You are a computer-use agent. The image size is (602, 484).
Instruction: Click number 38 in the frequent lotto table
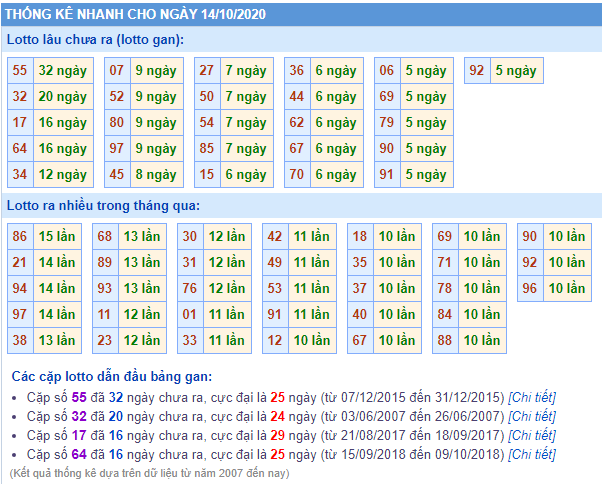[20, 341]
